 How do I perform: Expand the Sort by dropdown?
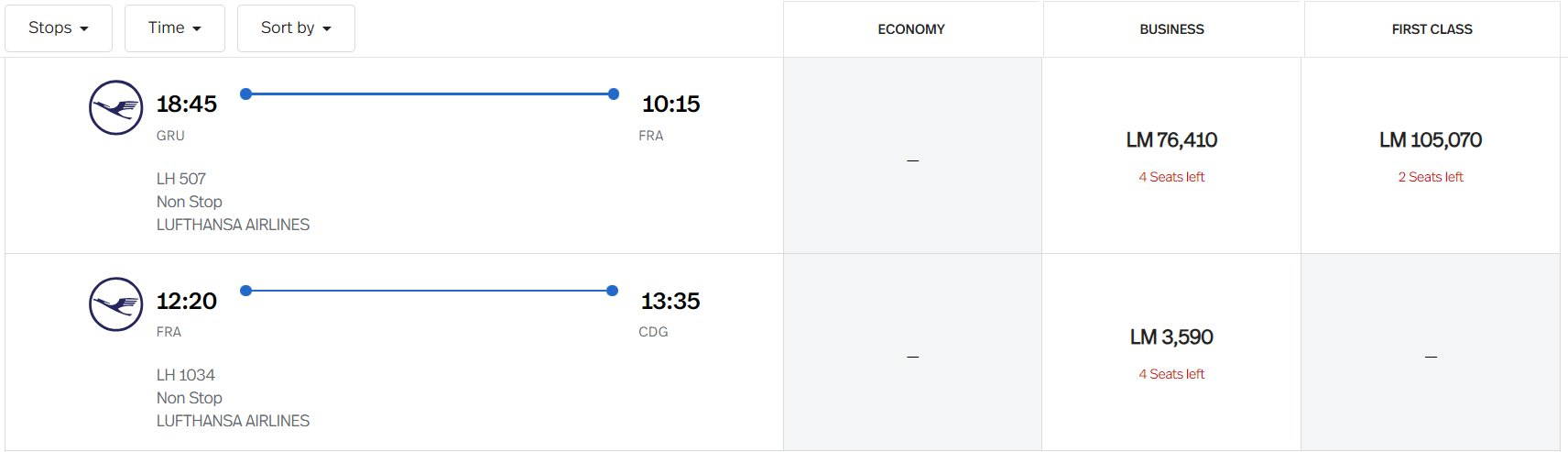coord(296,28)
